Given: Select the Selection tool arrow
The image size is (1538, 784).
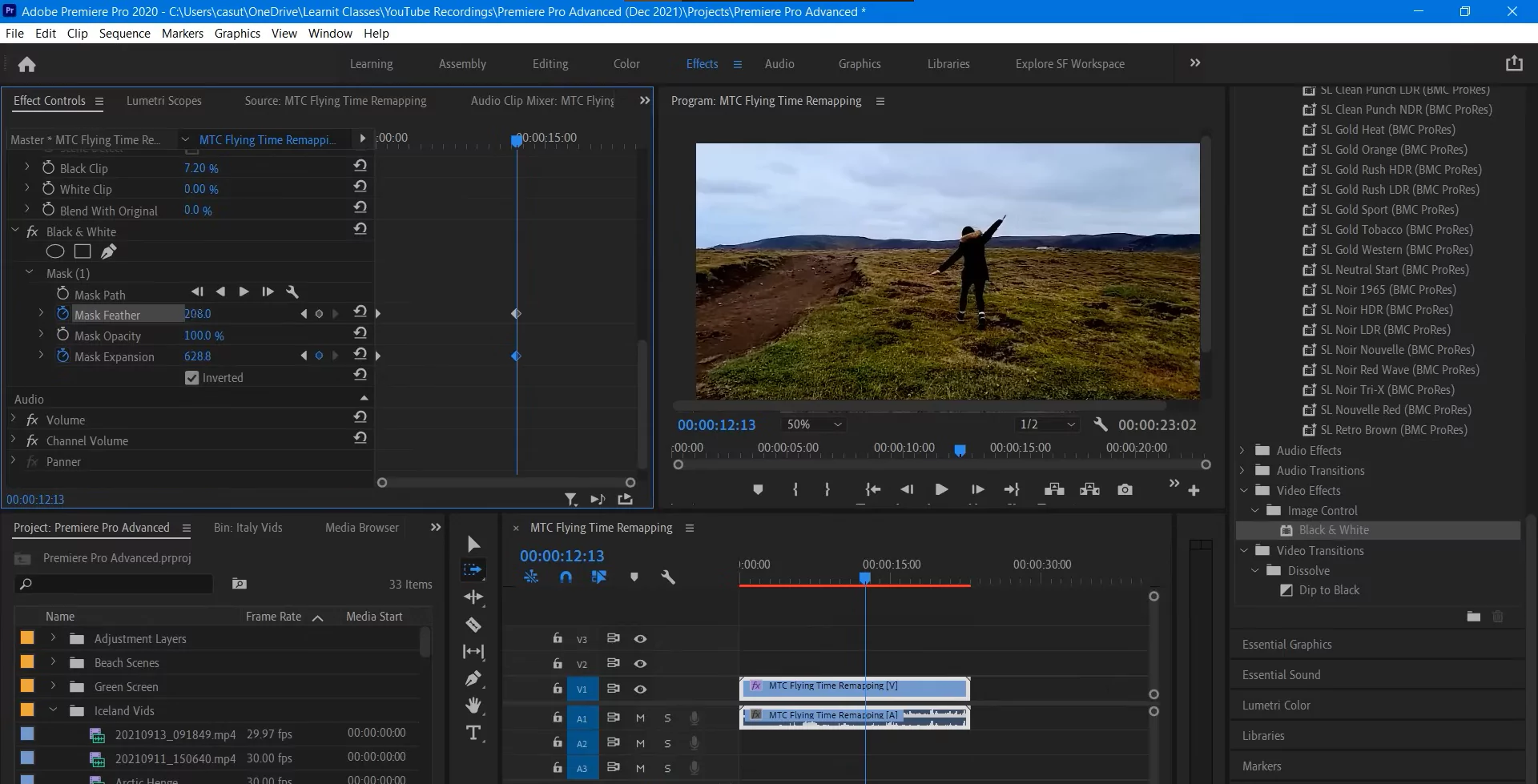Looking at the screenshot, I should pyautogui.click(x=473, y=545).
